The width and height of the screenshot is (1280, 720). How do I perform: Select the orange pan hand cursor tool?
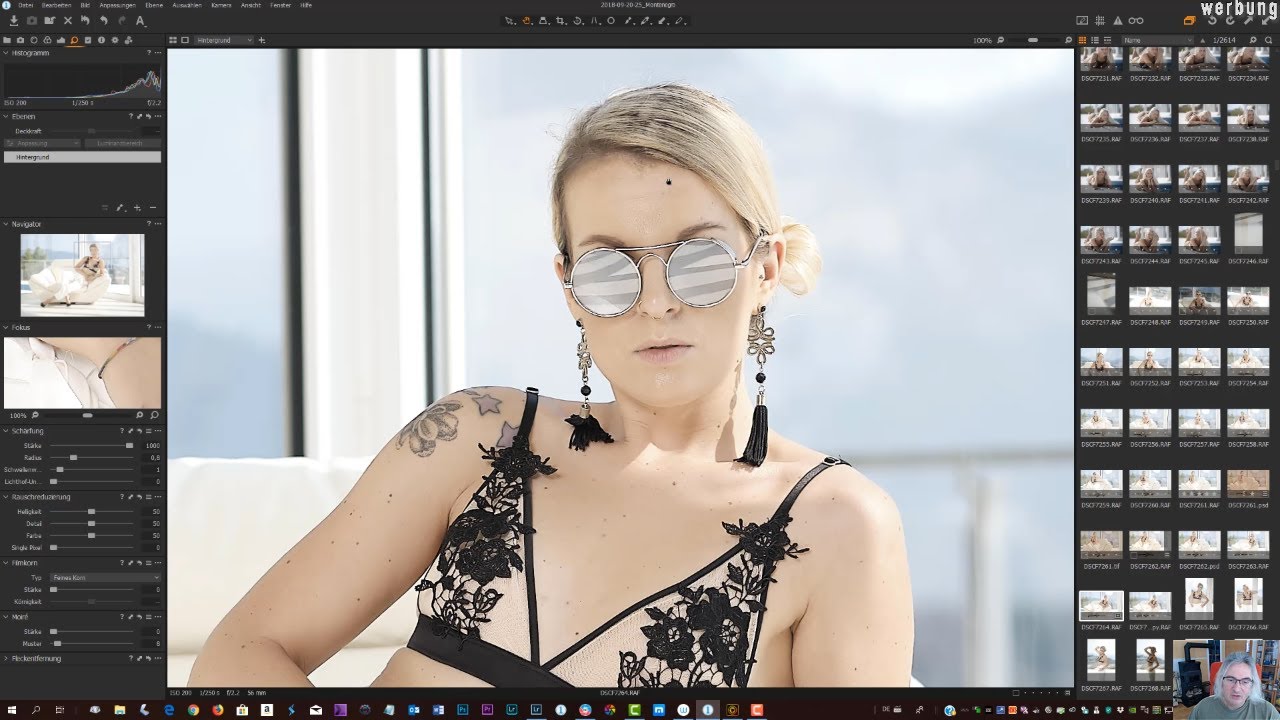(x=526, y=20)
